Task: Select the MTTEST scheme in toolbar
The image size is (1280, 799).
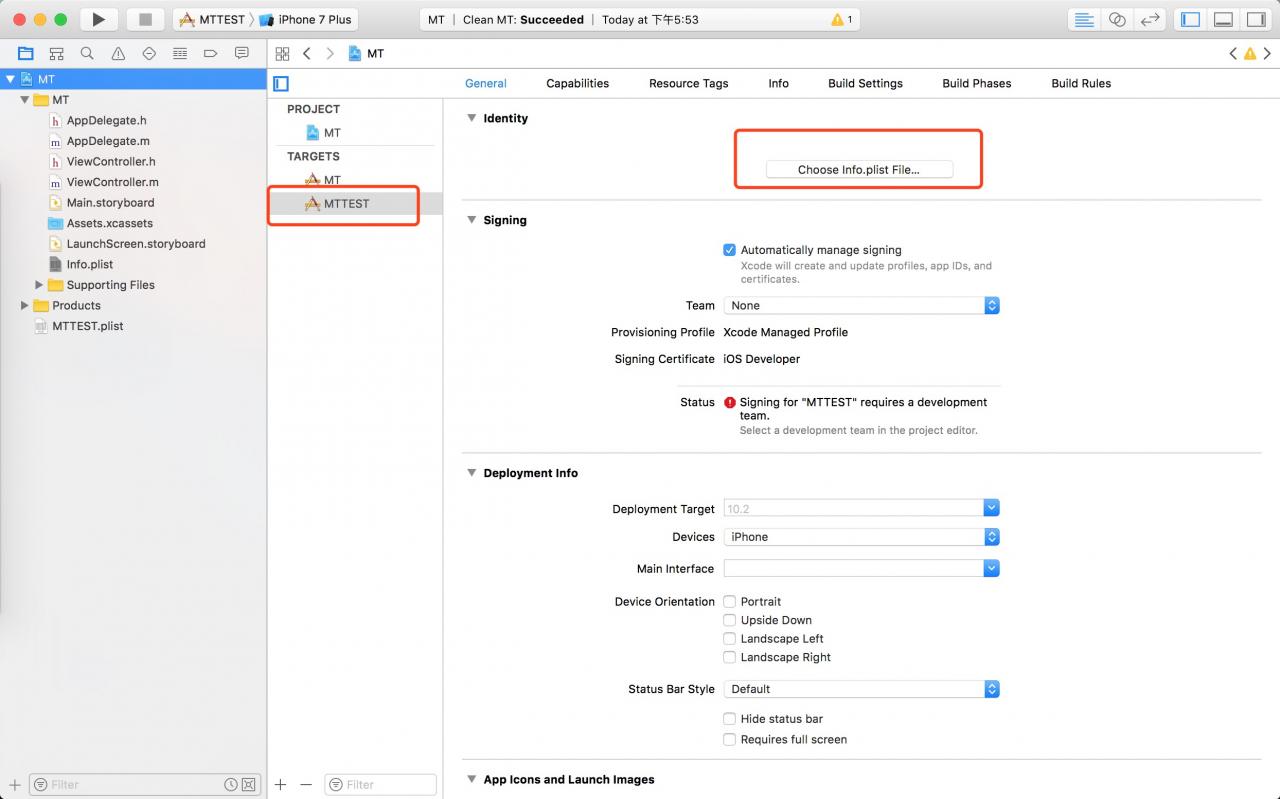Action: [x=211, y=19]
